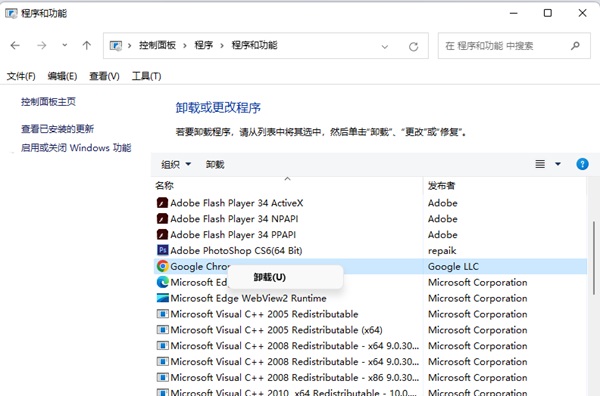Focus the 在 程序和功能 中搜索 field

(x=514, y=46)
